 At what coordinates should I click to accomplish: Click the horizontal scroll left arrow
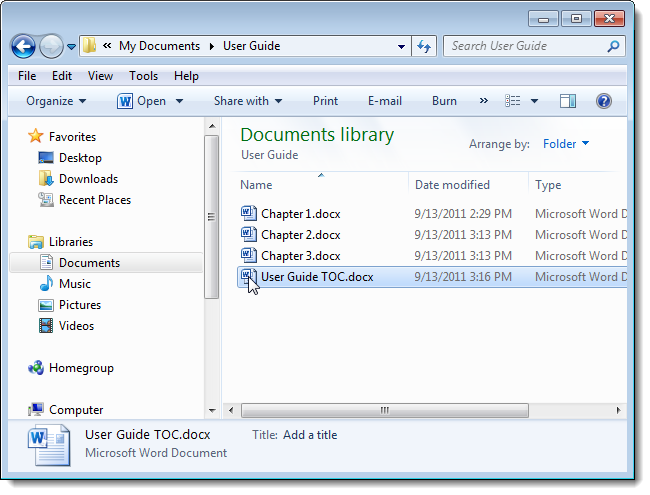click(x=231, y=410)
